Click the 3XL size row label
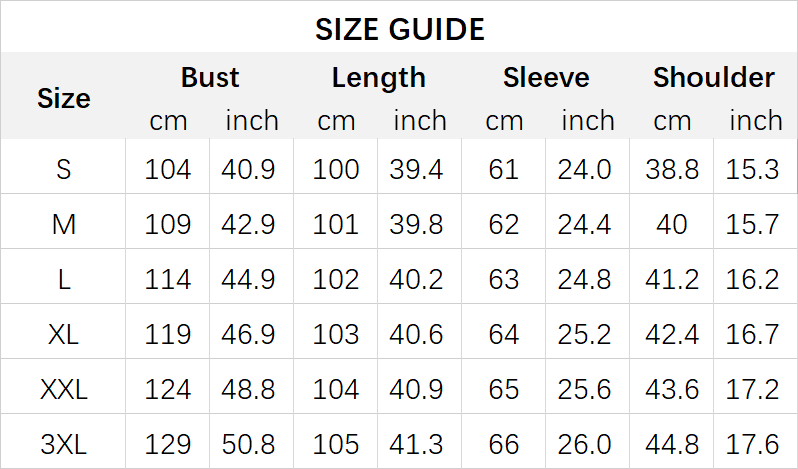Image resolution: width=798 pixels, height=469 pixels. (x=64, y=444)
